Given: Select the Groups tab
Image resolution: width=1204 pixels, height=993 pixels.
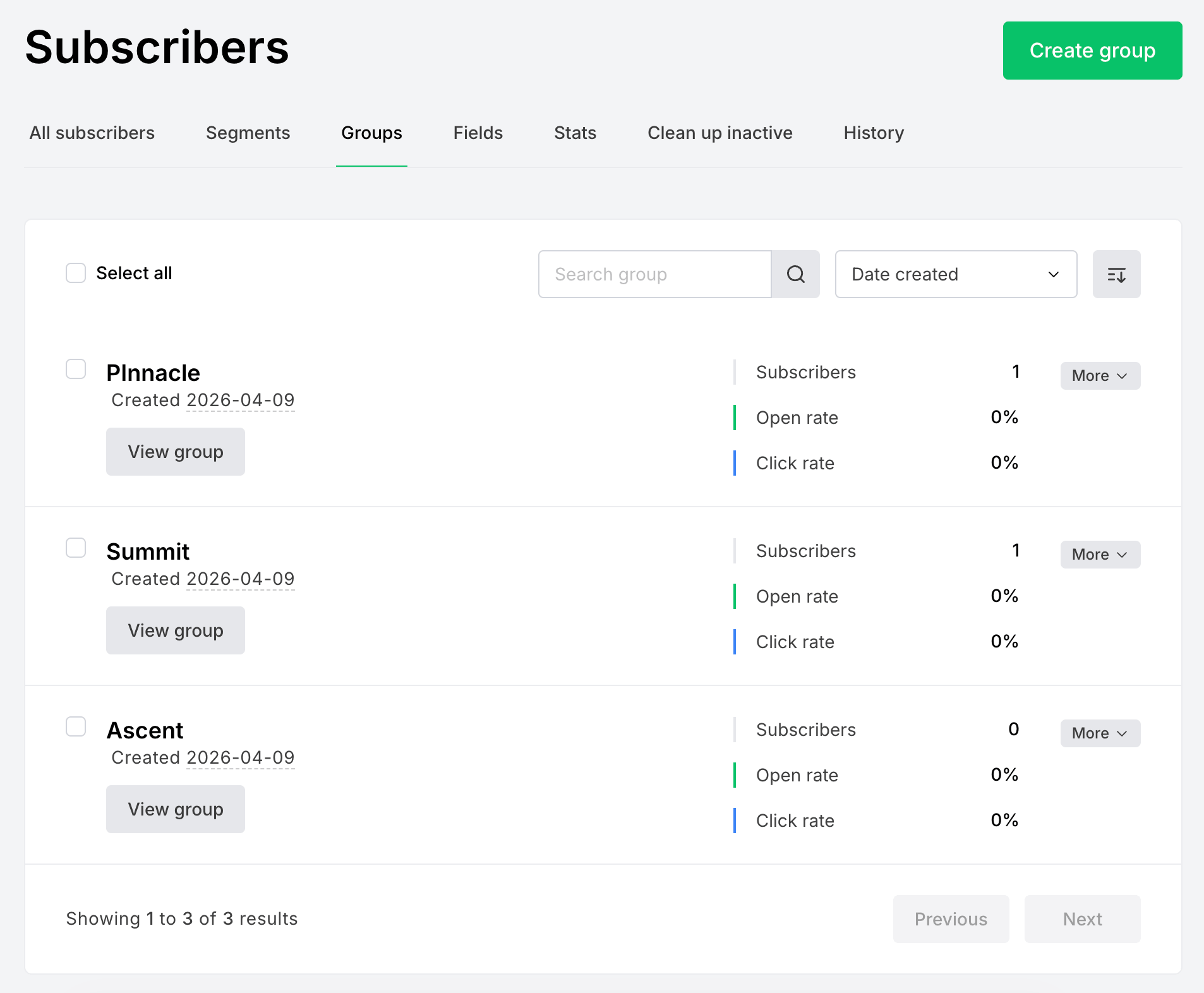Looking at the screenshot, I should click(x=371, y=133).
